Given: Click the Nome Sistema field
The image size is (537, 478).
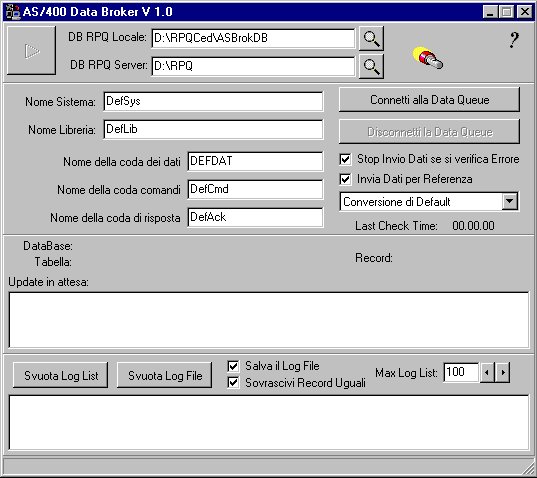Looking at the screenshot, I should click(x=213, y=101).
